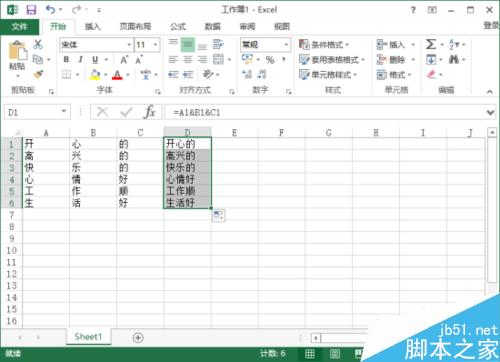Switch to the Data tab
Viewport: 500px width, 362px height.
coord(213,26)
